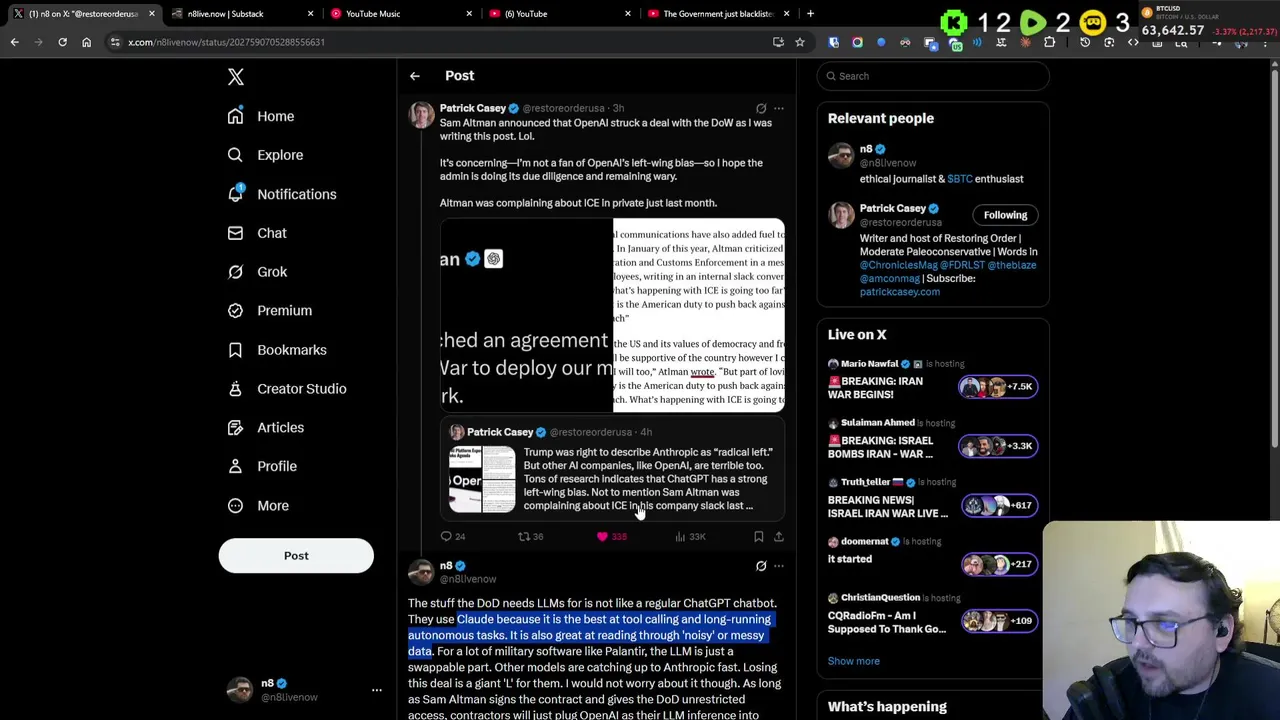Click the BTCUSD price ticker widget

1208,22
